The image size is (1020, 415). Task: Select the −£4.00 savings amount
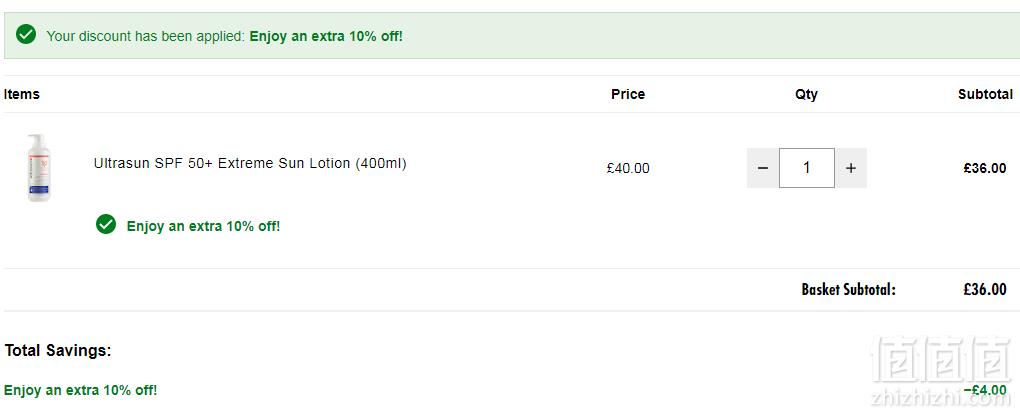pyautogui.click(x=985, y=390)
